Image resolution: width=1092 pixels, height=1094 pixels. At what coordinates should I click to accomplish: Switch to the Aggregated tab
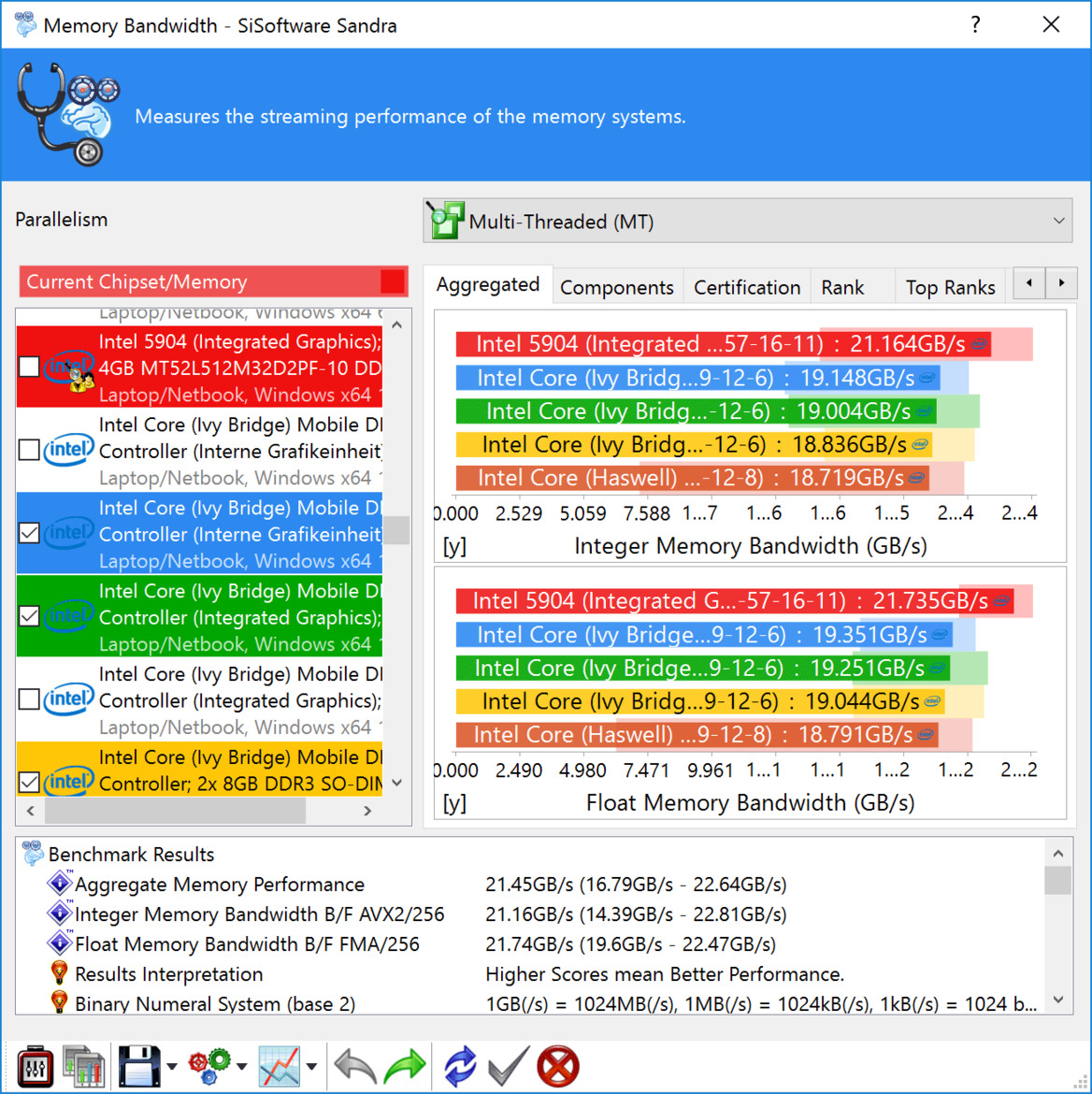tap(488, 284)
